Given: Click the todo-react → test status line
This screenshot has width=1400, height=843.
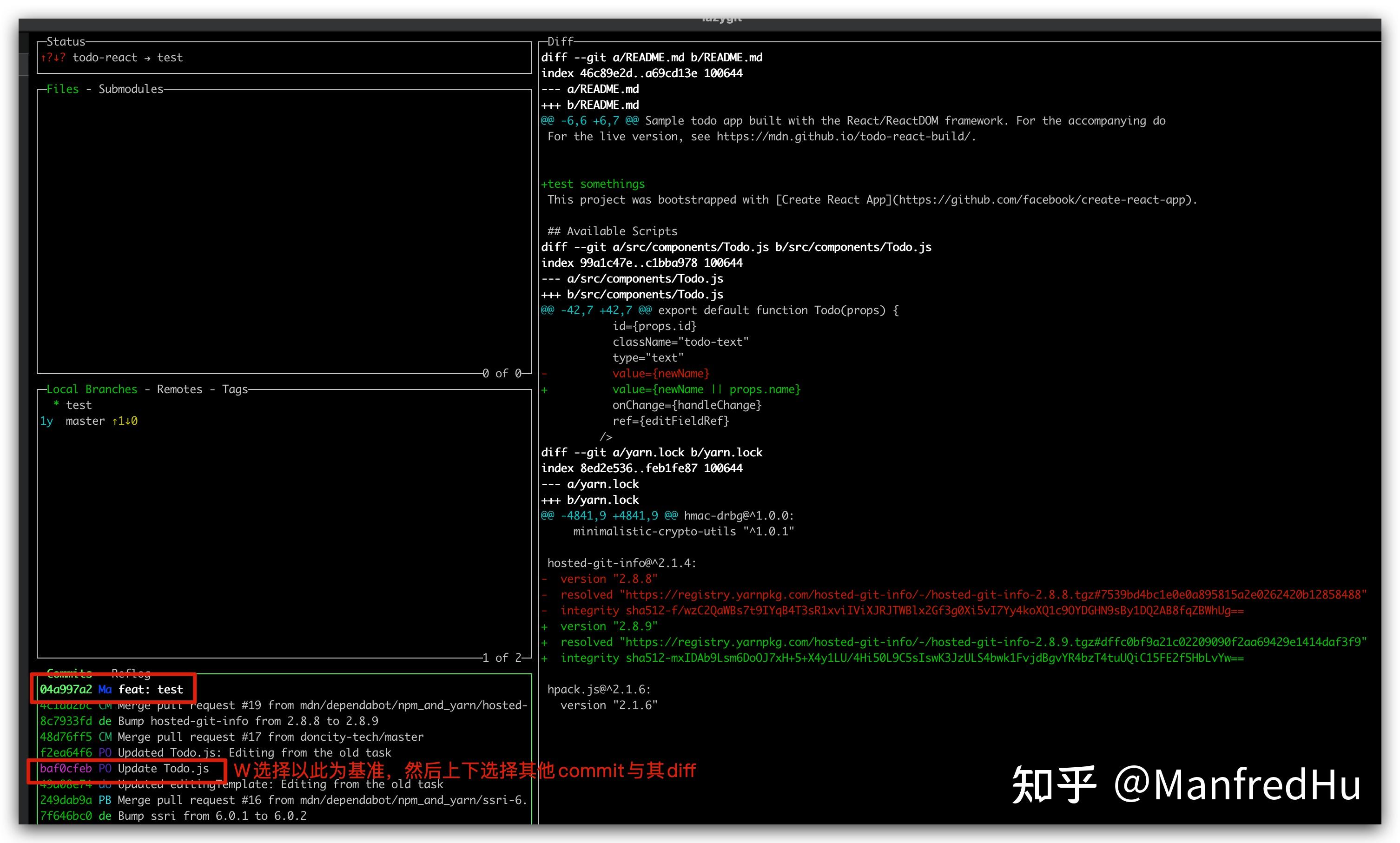Looking at the screenshot, I should tap(127, 57).
